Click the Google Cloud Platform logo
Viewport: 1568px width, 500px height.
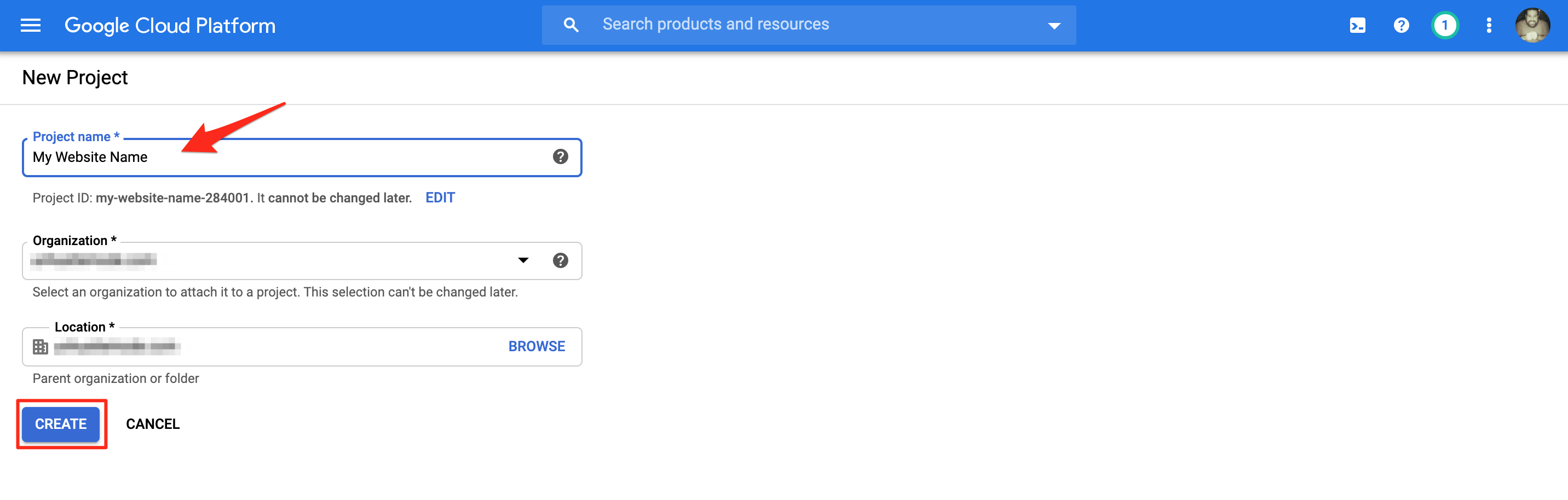pos(170,26)
